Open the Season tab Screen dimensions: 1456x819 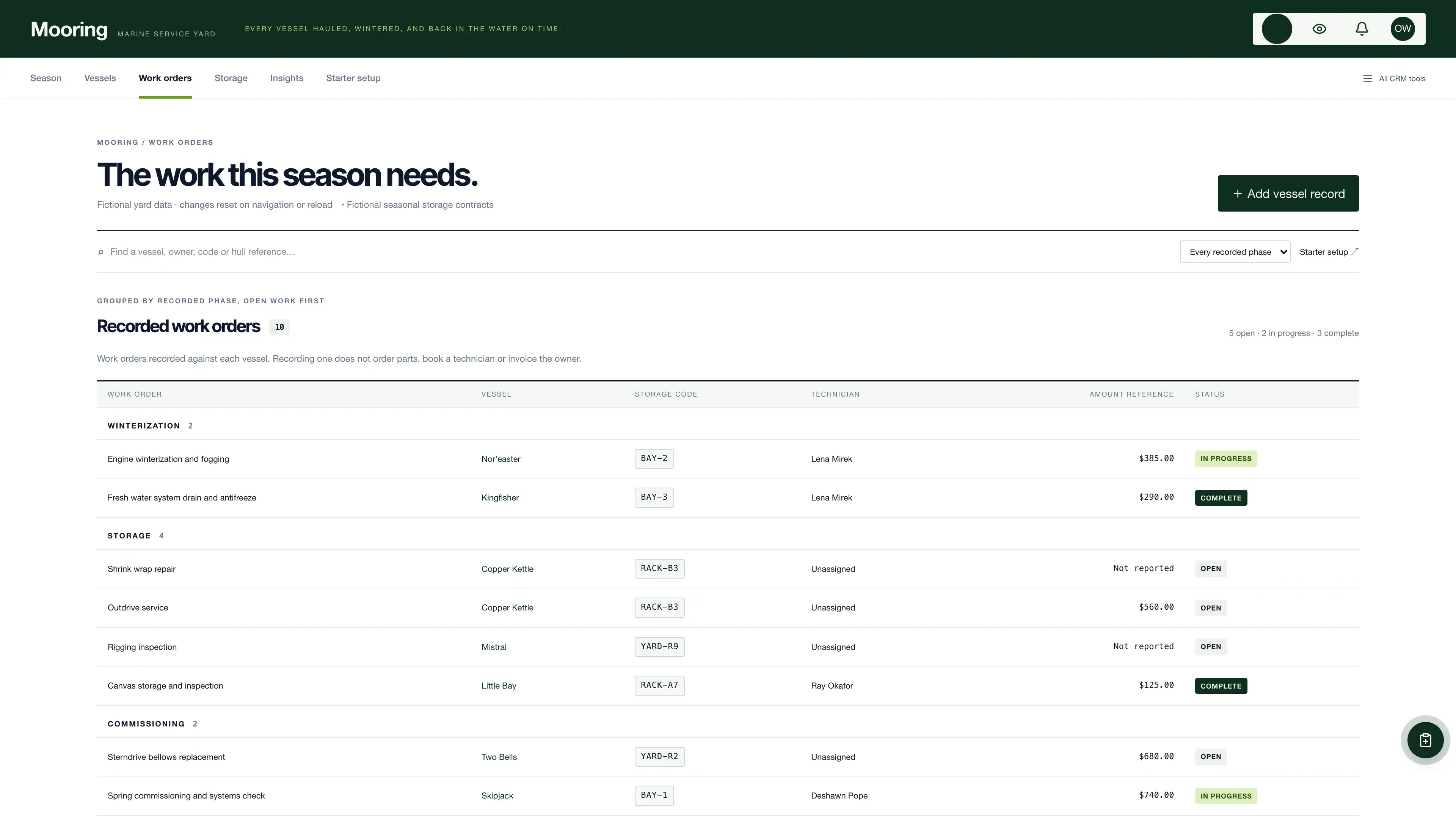[x=46, y=78]
